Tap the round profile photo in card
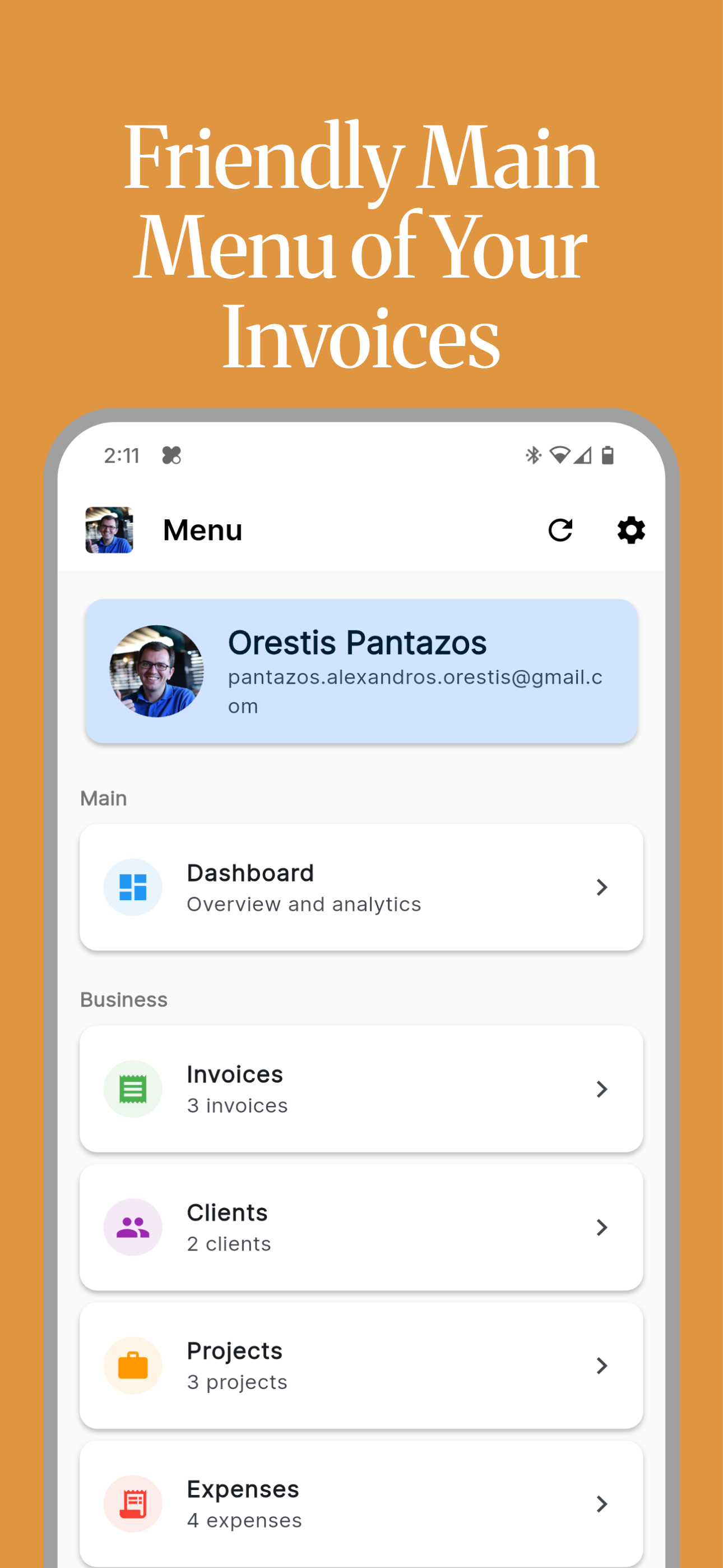The height and width of the screenshot is (1568, 723). point(156,671)
